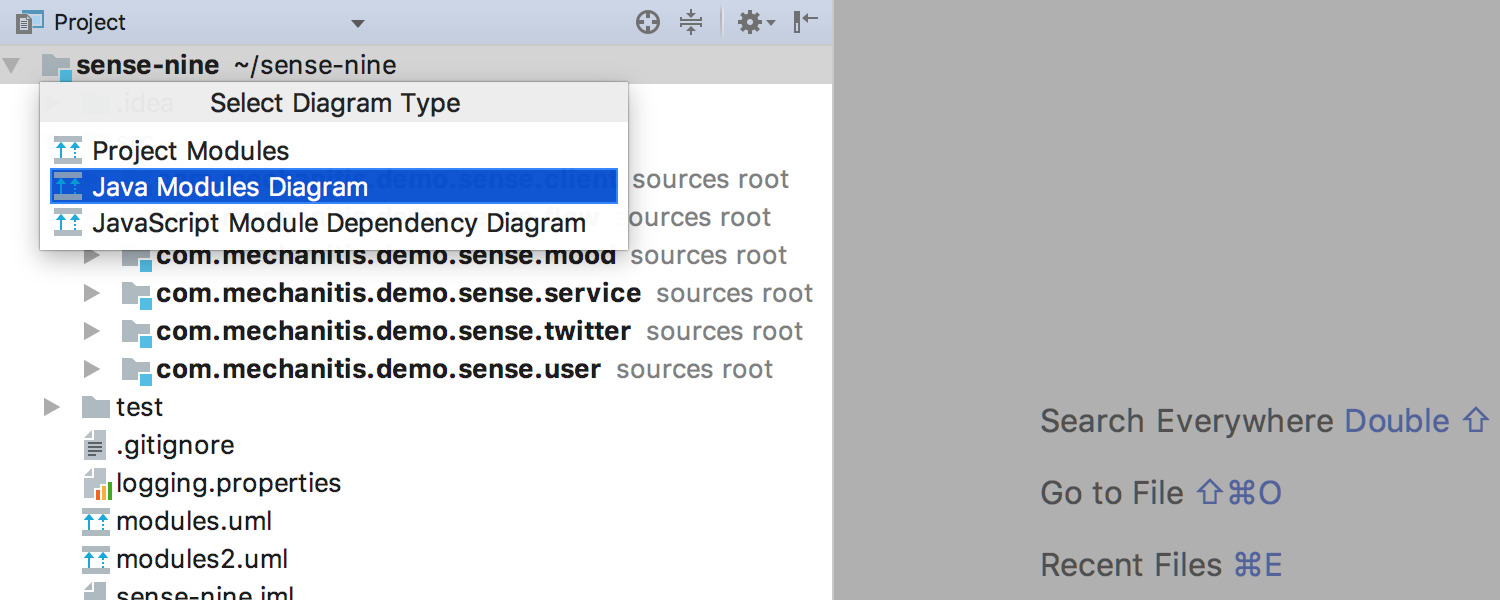Image resolution: width=1500 pixels, height=600 pixels.
Task: Select the modules2.uml diagram file
Action: [202, 560]
